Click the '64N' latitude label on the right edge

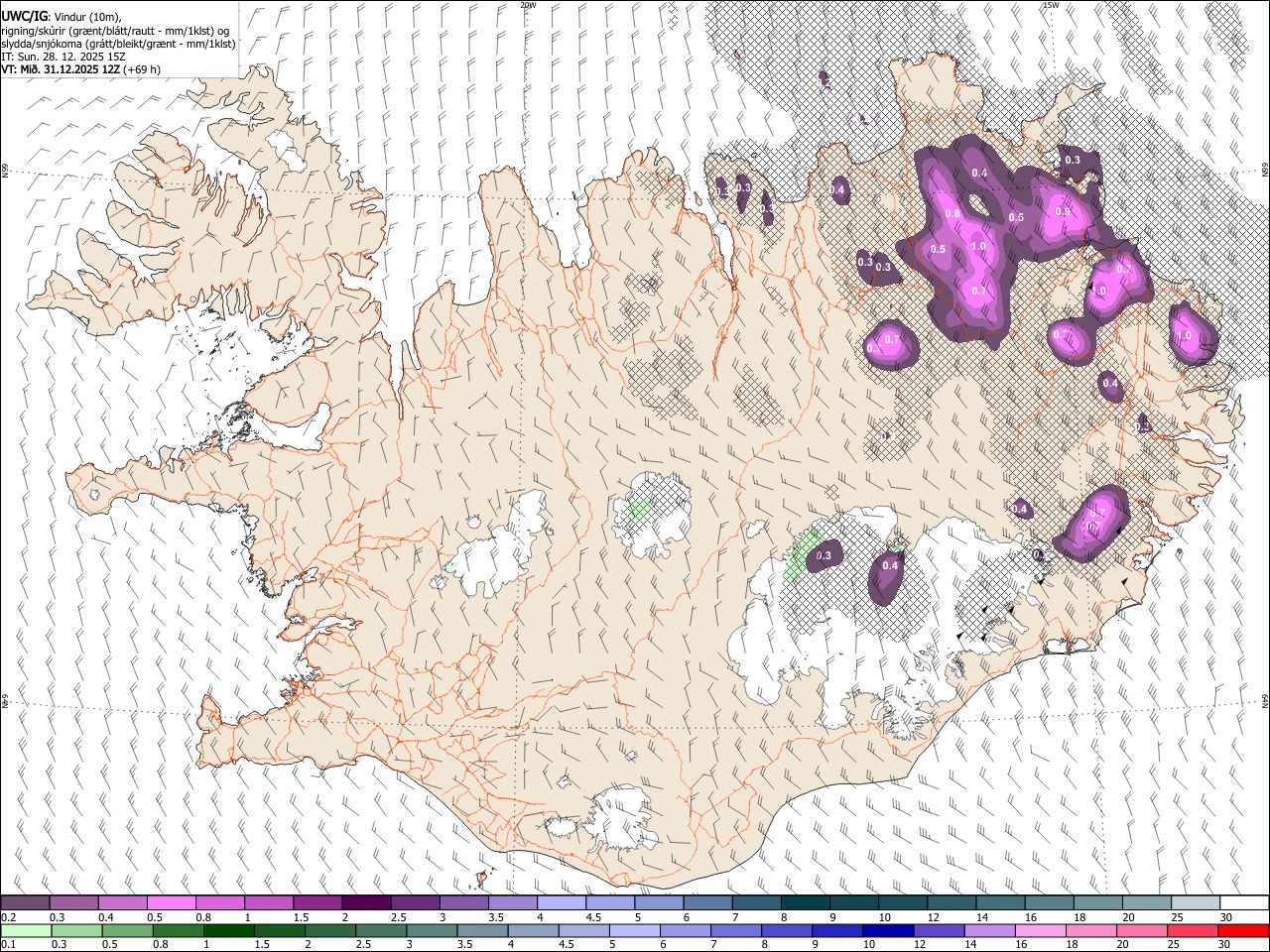1265,700
